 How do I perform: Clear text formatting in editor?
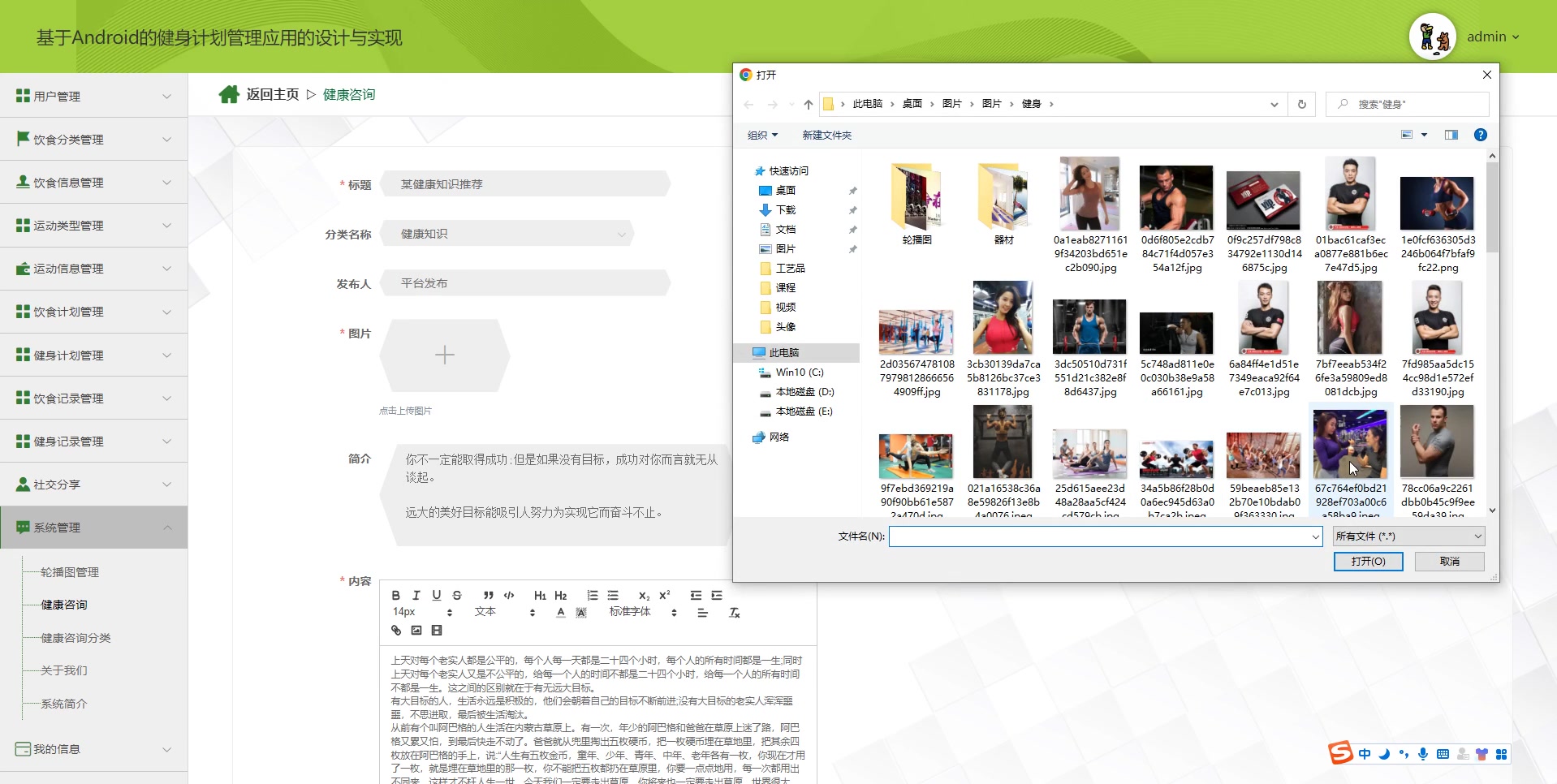(x=735, y=613)
